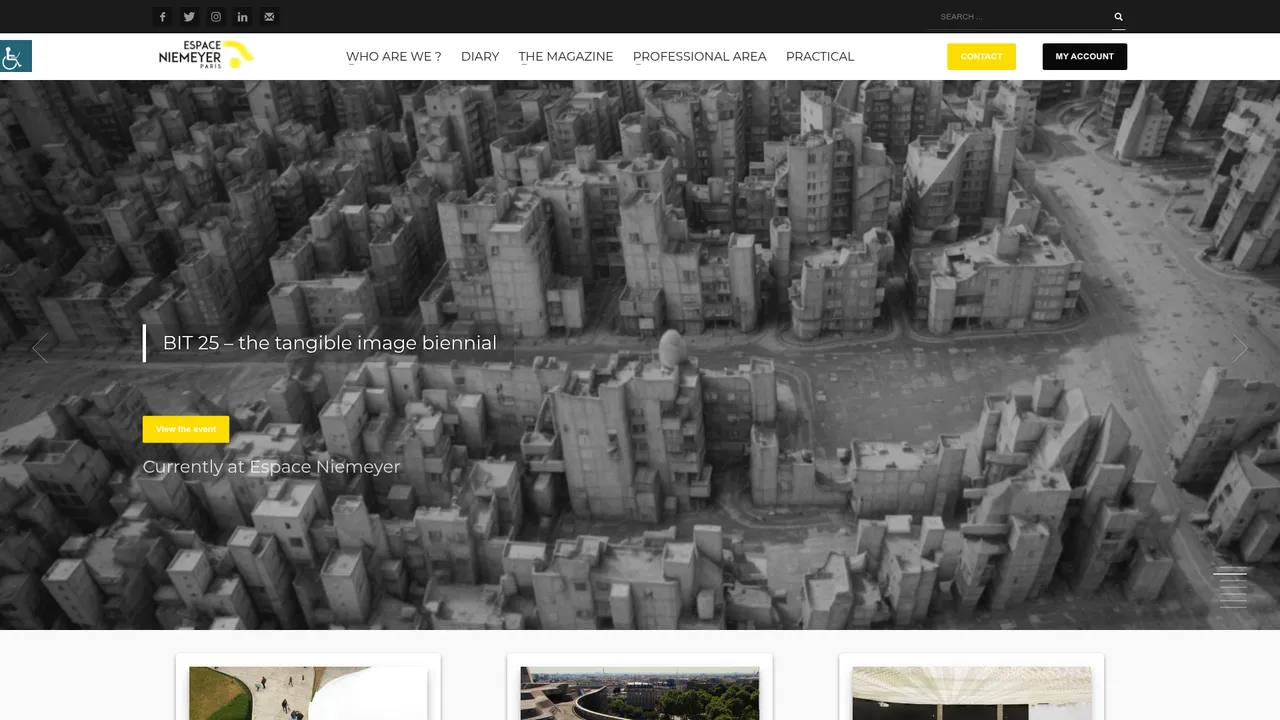Image resolution: width=1280 pixels, height=720 pixels.
Task: Select the PROFESSIONAL AREA menu
Action: (700, 57)
